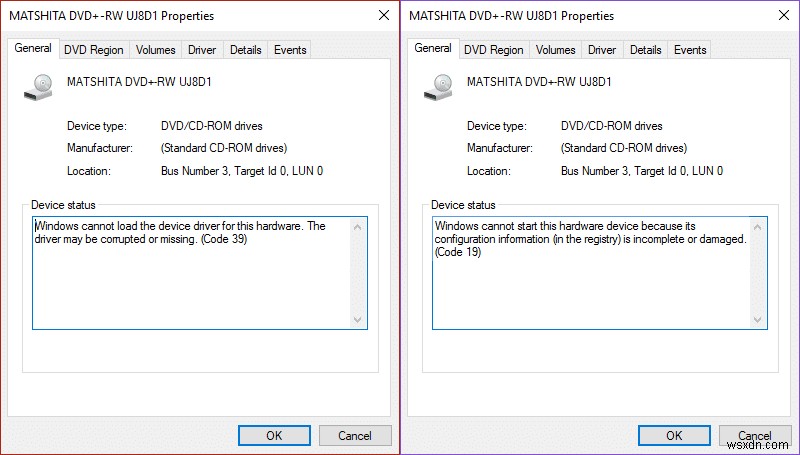800x455 pixels.
Task: Select Details tab in left dialog
Action: click(x=245, y=50)
